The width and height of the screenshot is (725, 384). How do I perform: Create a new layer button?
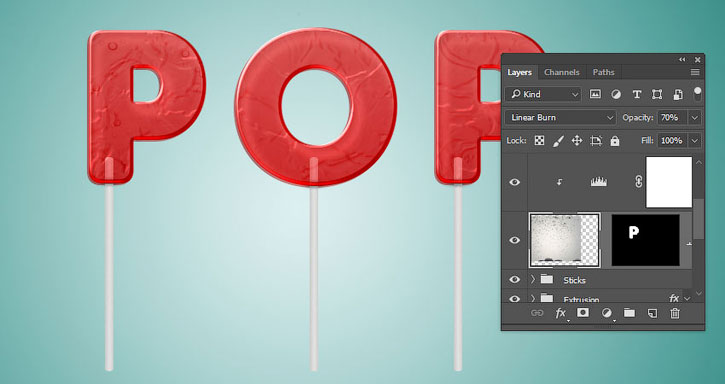pos(652,313)
